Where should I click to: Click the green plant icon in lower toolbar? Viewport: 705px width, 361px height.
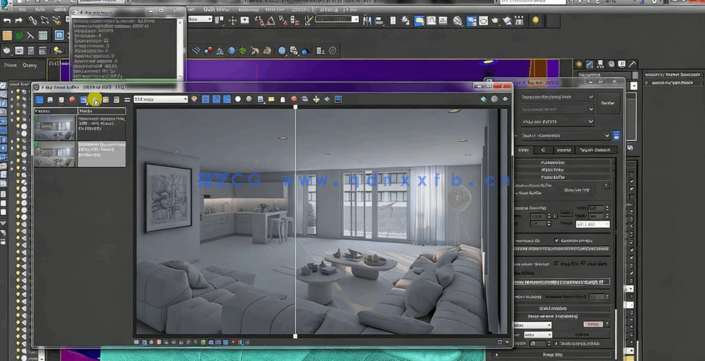tap(243, 50)
